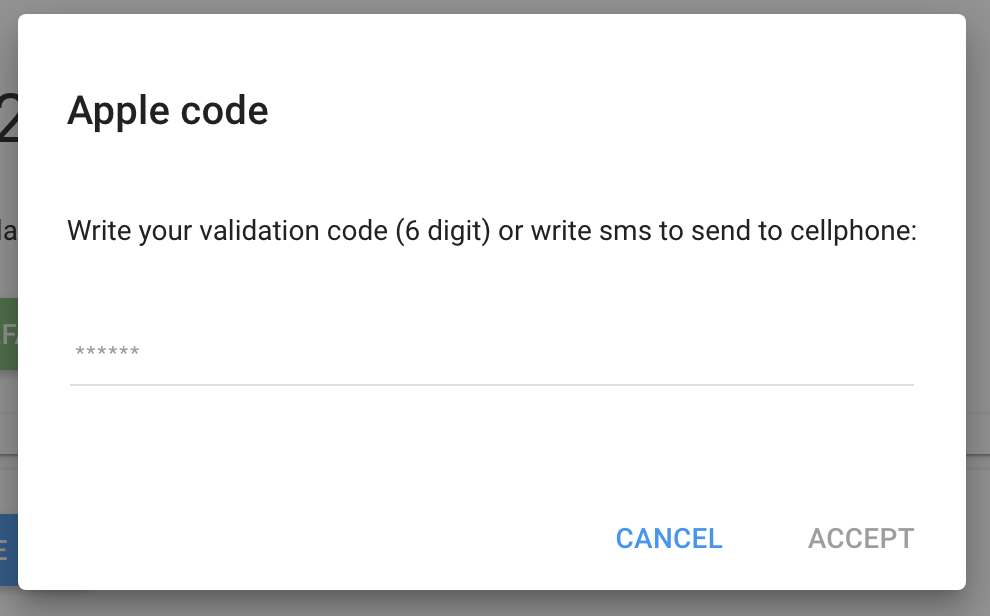Click the partially hidden green button behind dialog

(x=8, y=334)
